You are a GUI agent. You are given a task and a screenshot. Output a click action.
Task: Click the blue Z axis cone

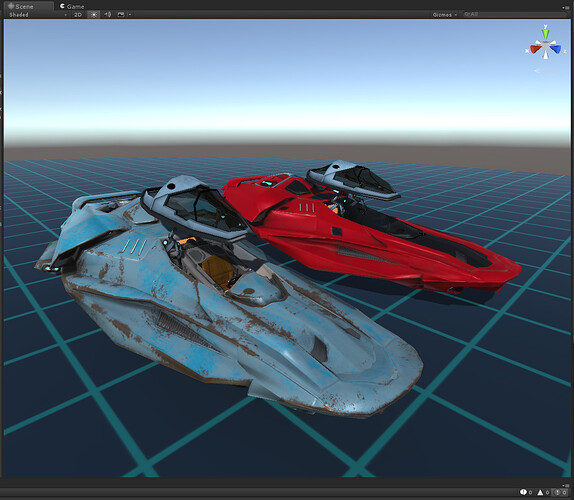[556, 49]
